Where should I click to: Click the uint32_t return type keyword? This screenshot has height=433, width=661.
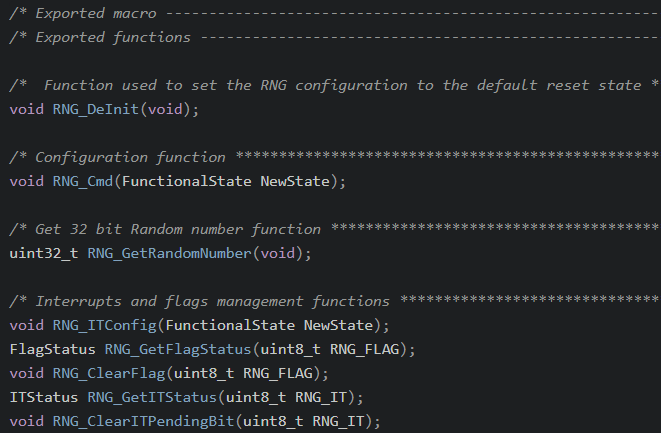(x=44, y=254)
